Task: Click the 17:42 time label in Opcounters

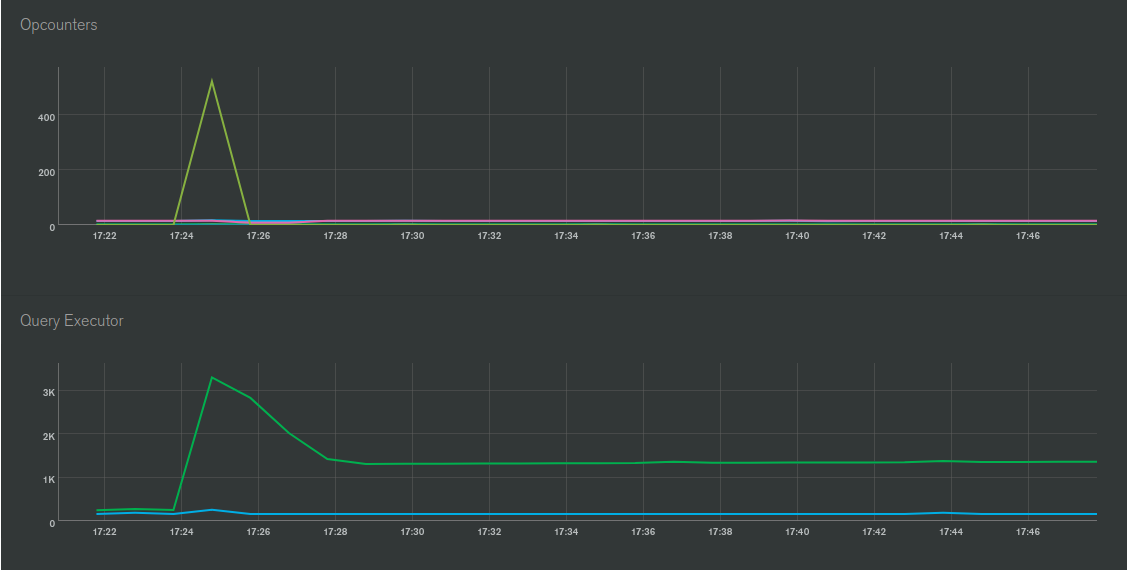Action: (874, 236)
